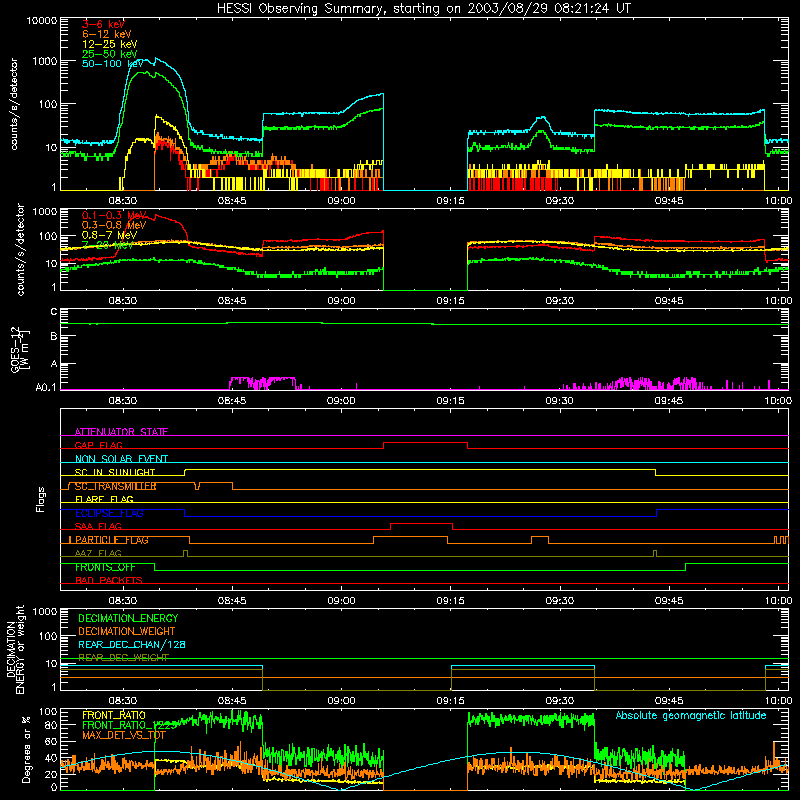The width and height of the screenshot is (800, 800).
Task: Select the BAD_PACKETS flag label
Action: pyautogui.click(x=109, y=580)
